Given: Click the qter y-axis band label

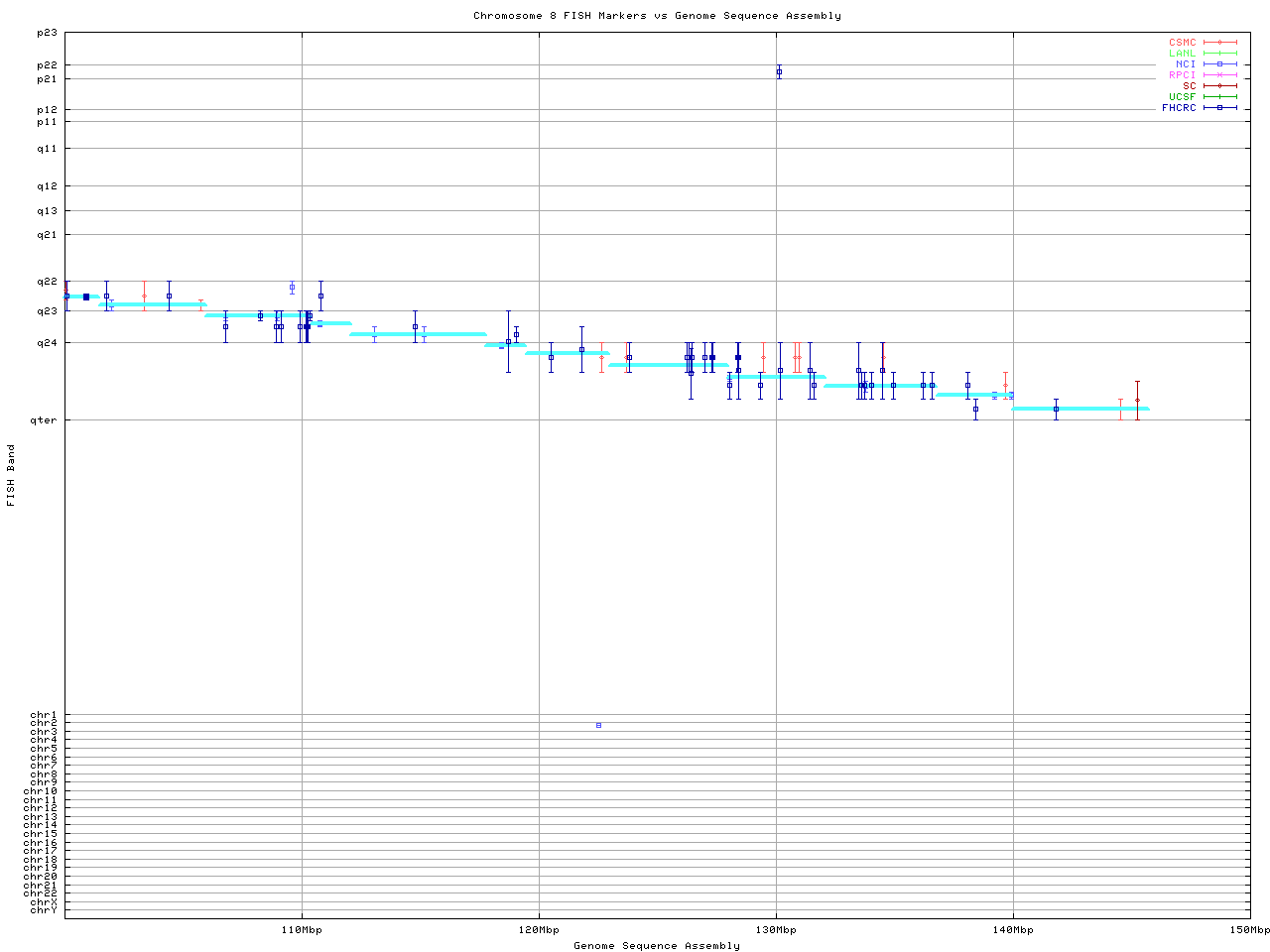Looking at the screenshot, I should pos(44,420).
